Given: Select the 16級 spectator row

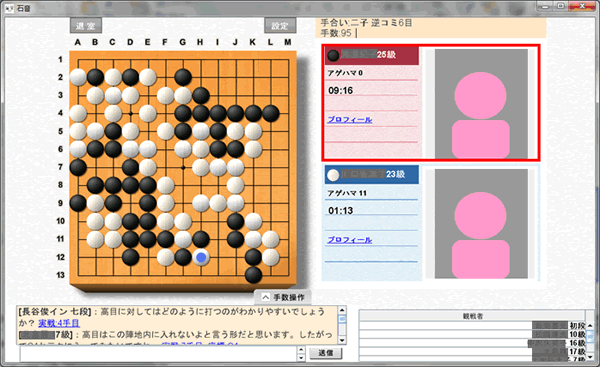Looking at the screenshot, I should point(473,343).
